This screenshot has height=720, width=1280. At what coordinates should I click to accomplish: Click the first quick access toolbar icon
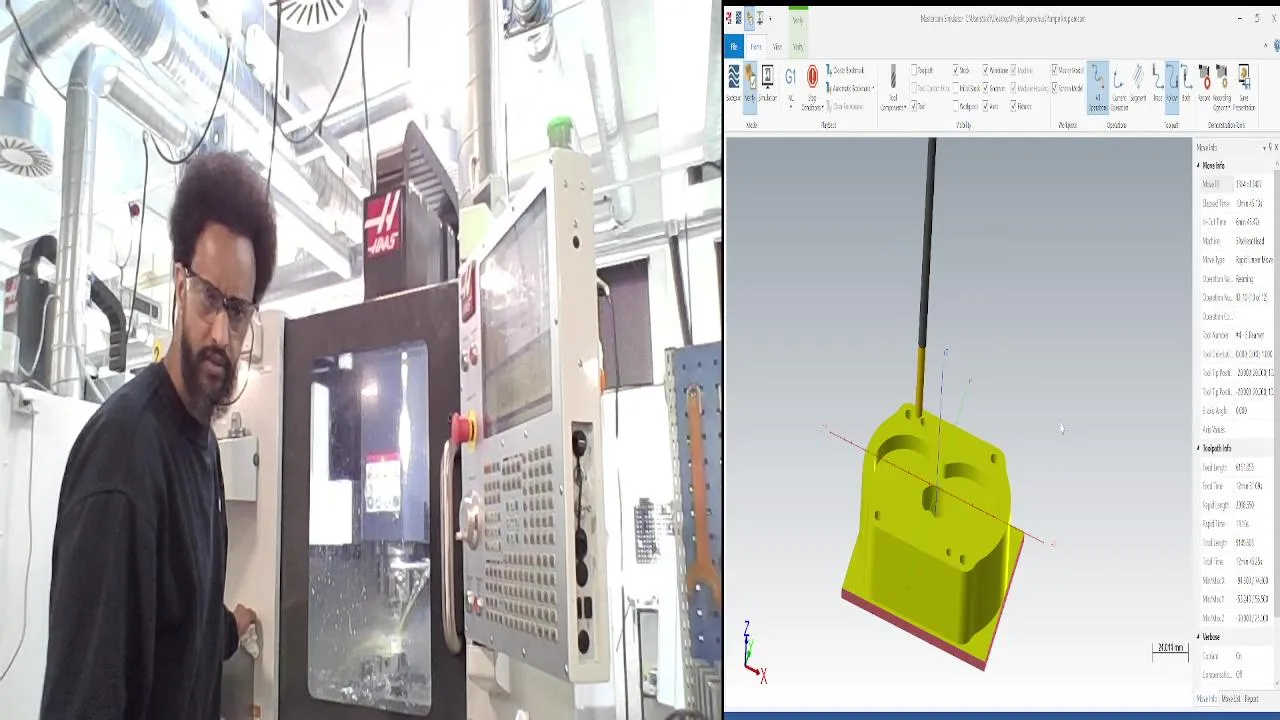click(x=728, y=18)
